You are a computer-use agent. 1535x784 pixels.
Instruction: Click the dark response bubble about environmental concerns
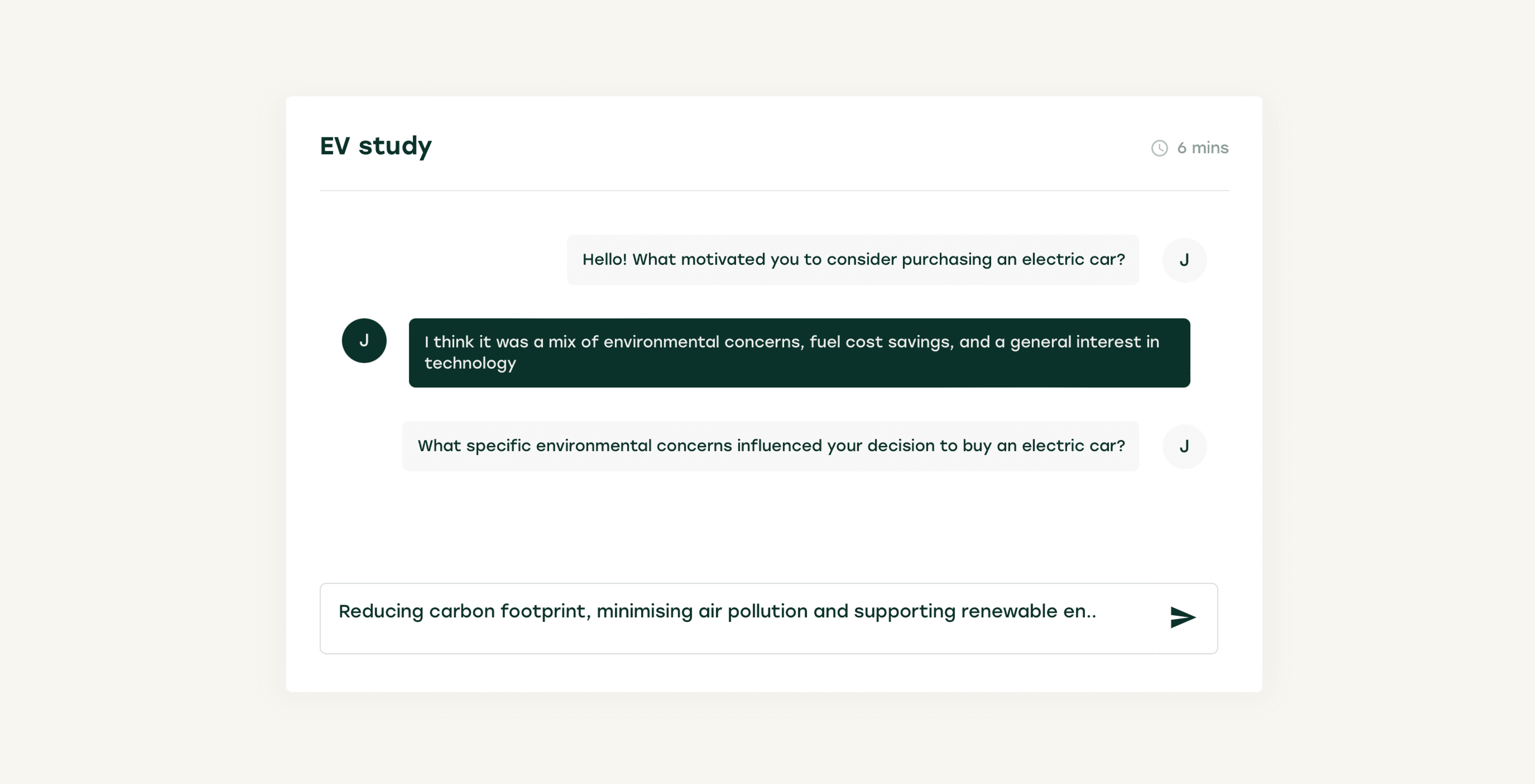pyautogui.click(x=799, y=353)
